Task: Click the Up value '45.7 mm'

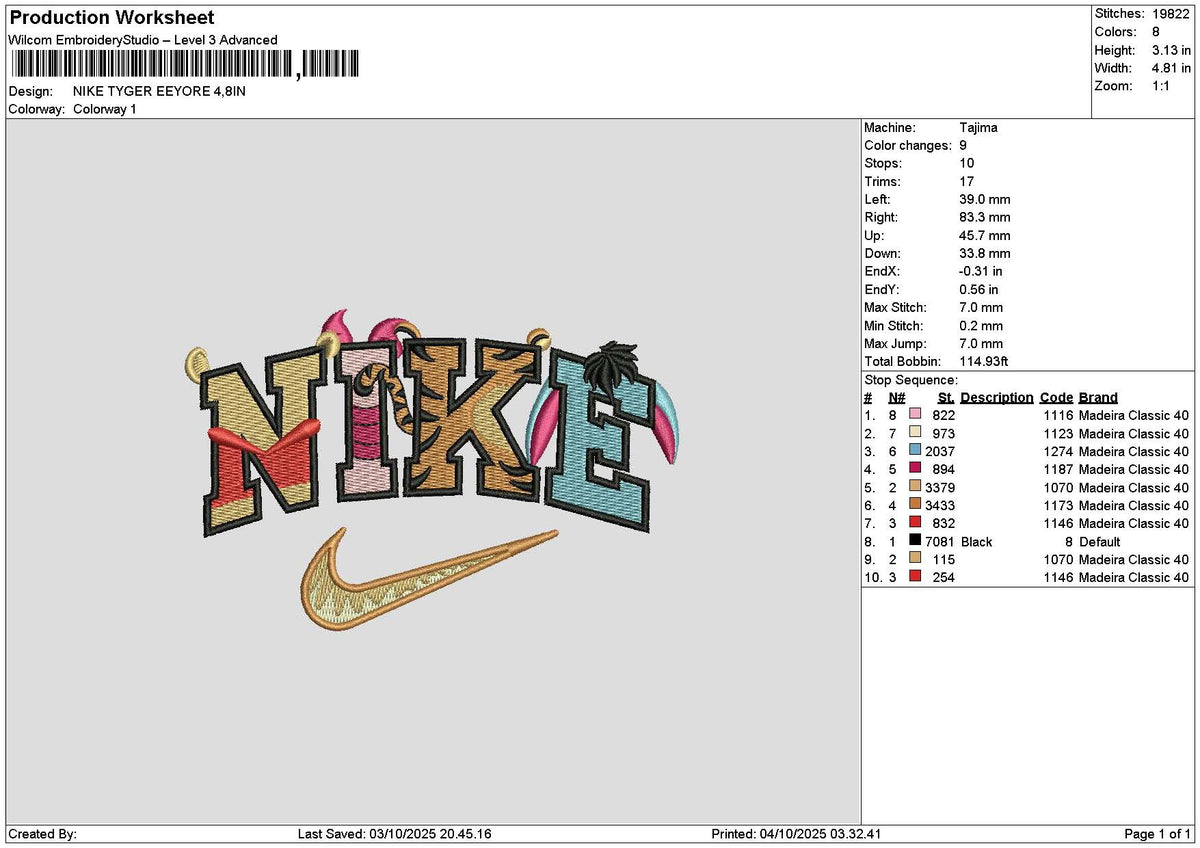Action: pyautogui.click(x=984, y=235)
